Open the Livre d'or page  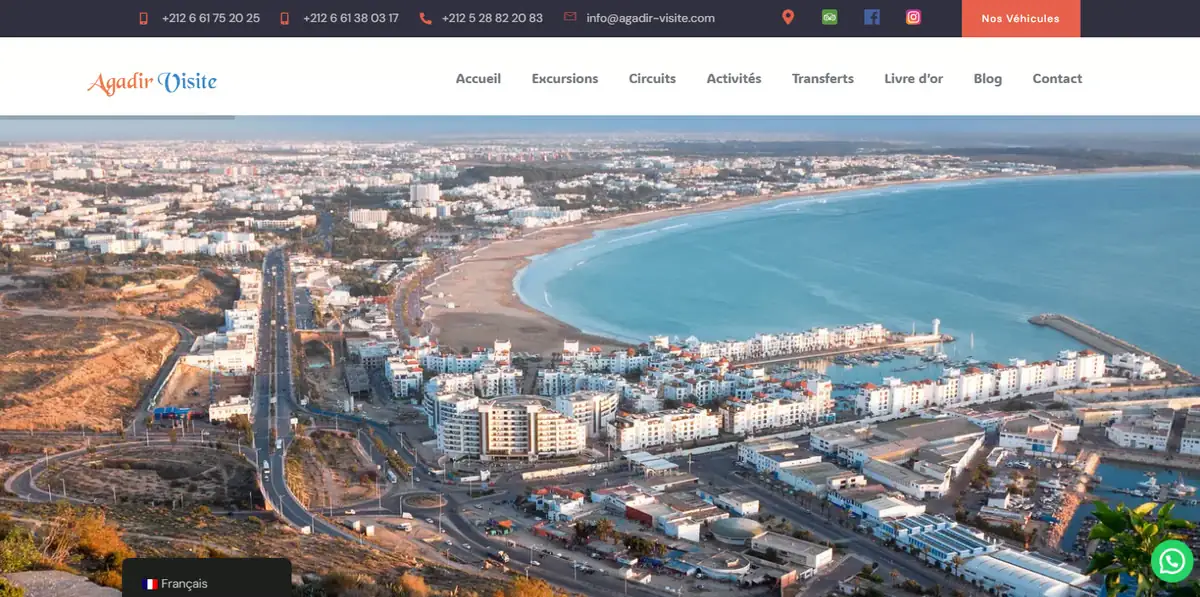[x=914, y=78]
